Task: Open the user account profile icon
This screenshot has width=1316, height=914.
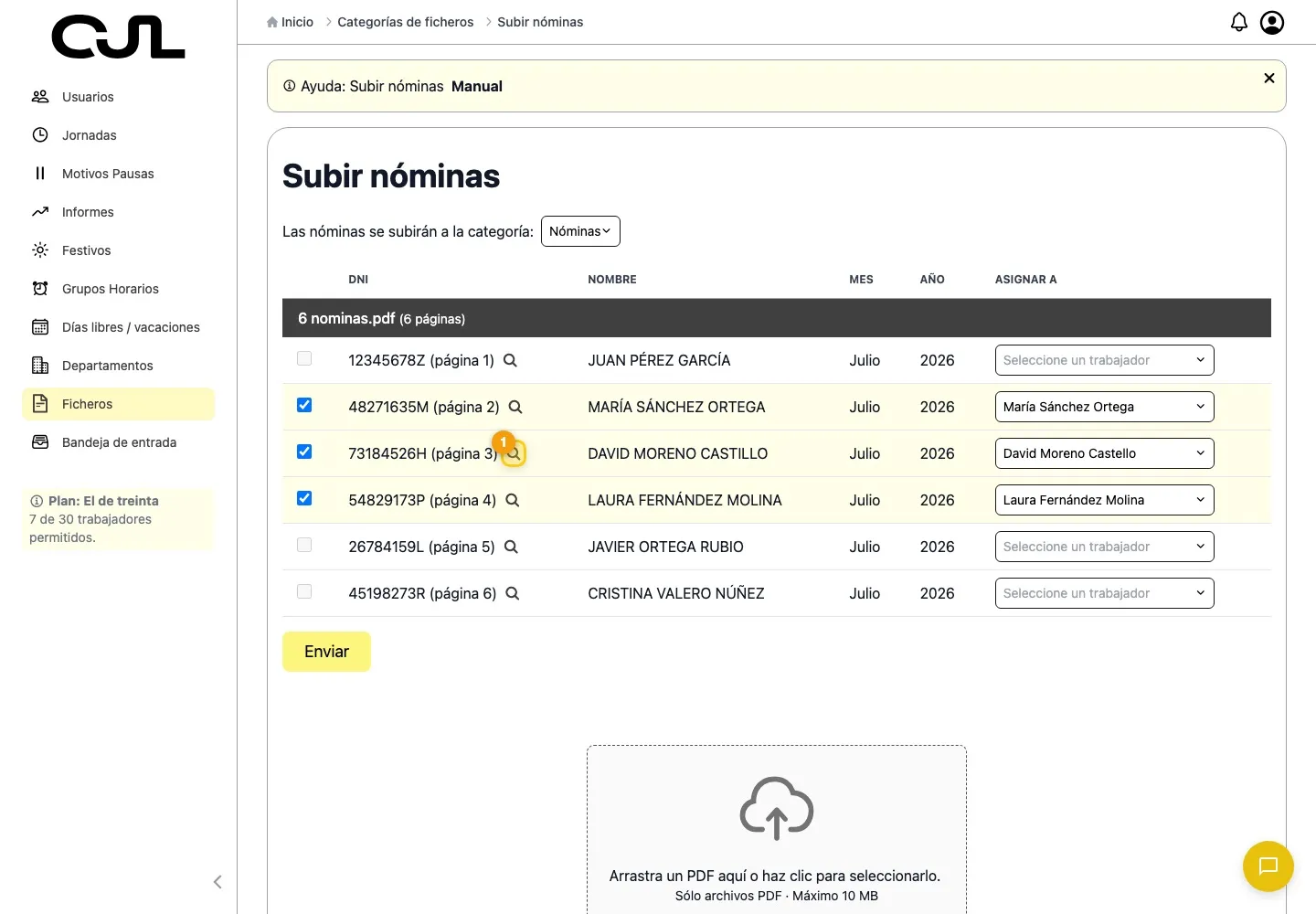Action: 1272,22
